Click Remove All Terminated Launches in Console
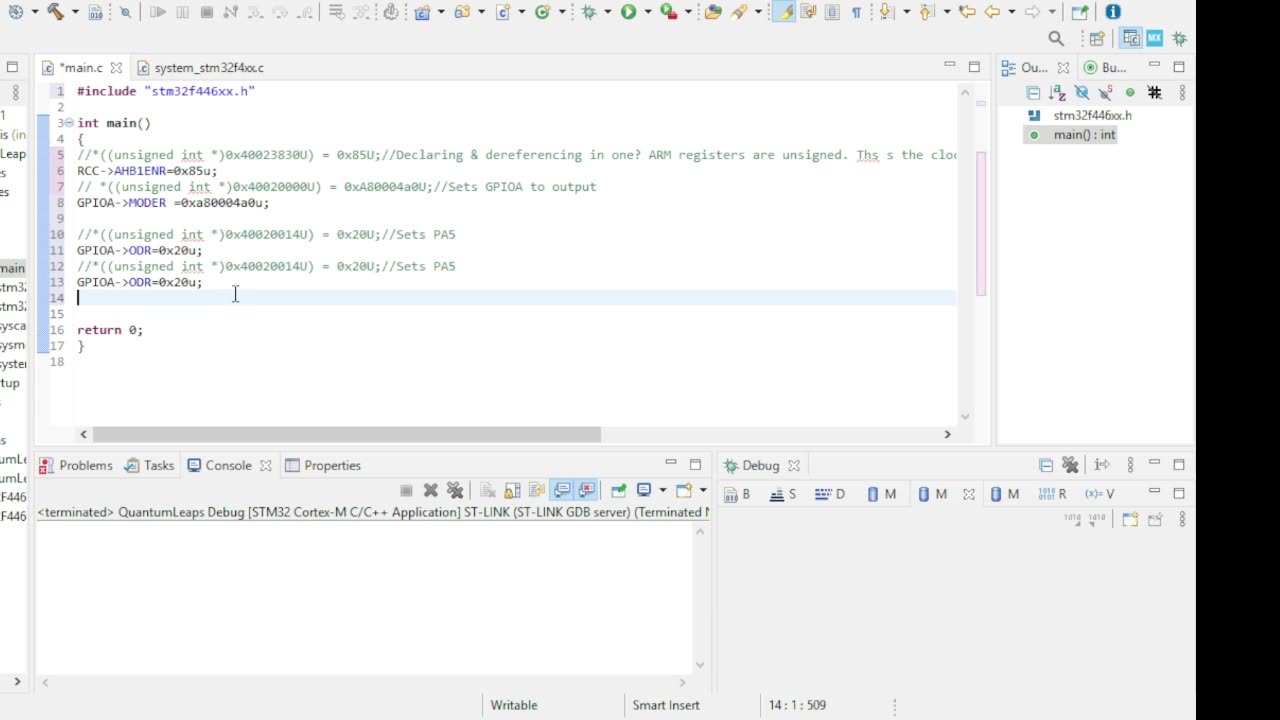Screen dimensions: 1280x720 [455, 490]
